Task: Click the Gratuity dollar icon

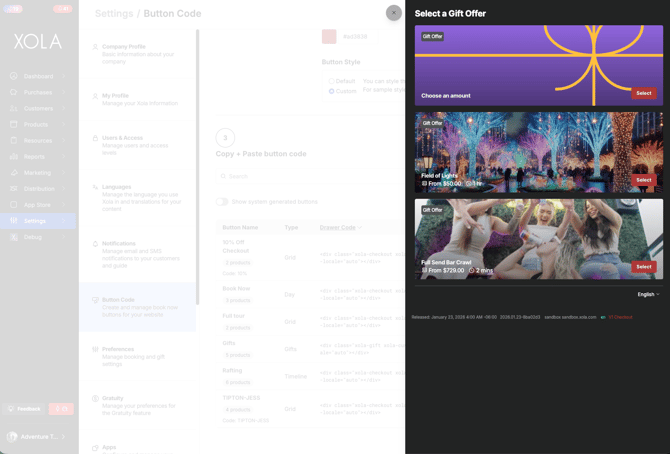Action: 95,398
